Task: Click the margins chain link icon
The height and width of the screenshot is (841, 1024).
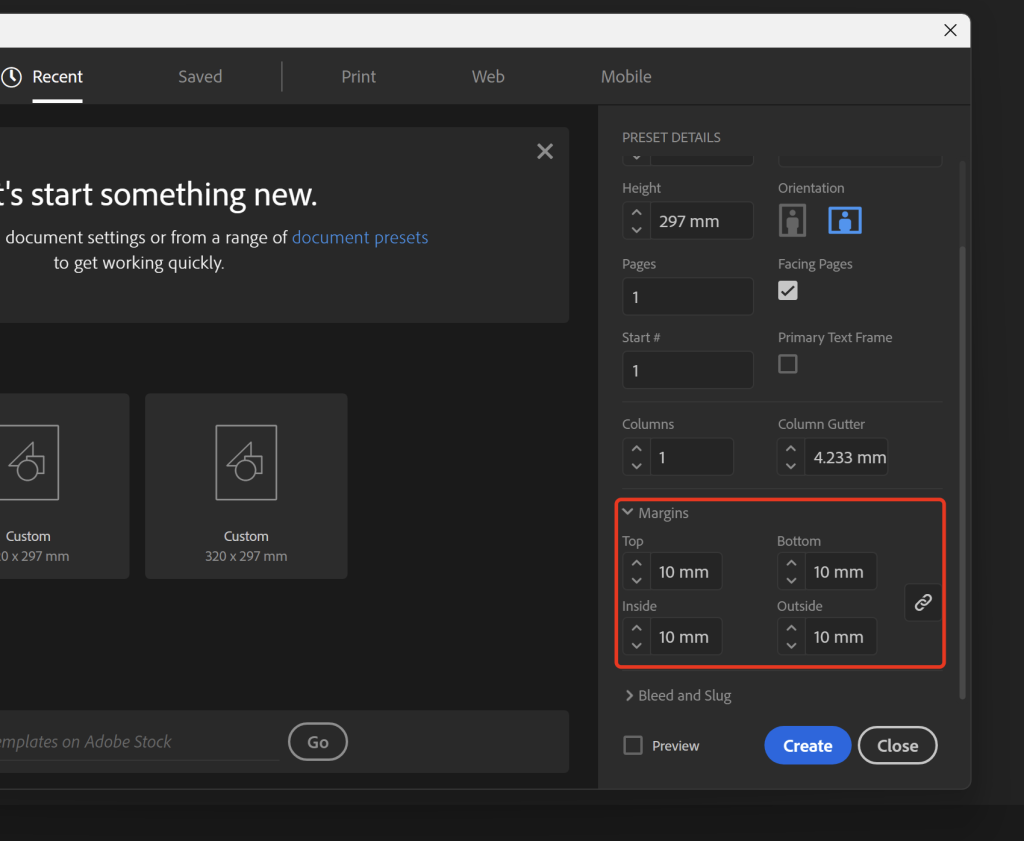Action: (923, 602)
